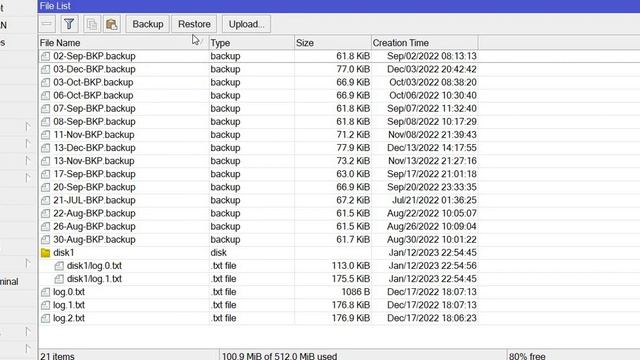The height and width of the screenshot is (360, 640).
Task: Click the log.1.txt file icon
Action: pyautogui.click(x=46, y=305)
